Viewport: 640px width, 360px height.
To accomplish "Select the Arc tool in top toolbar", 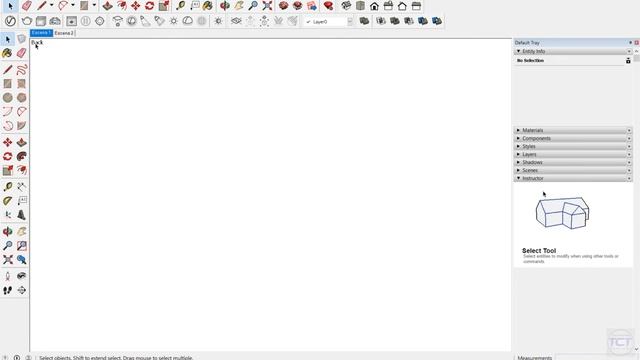I will [x=63, y=6].
